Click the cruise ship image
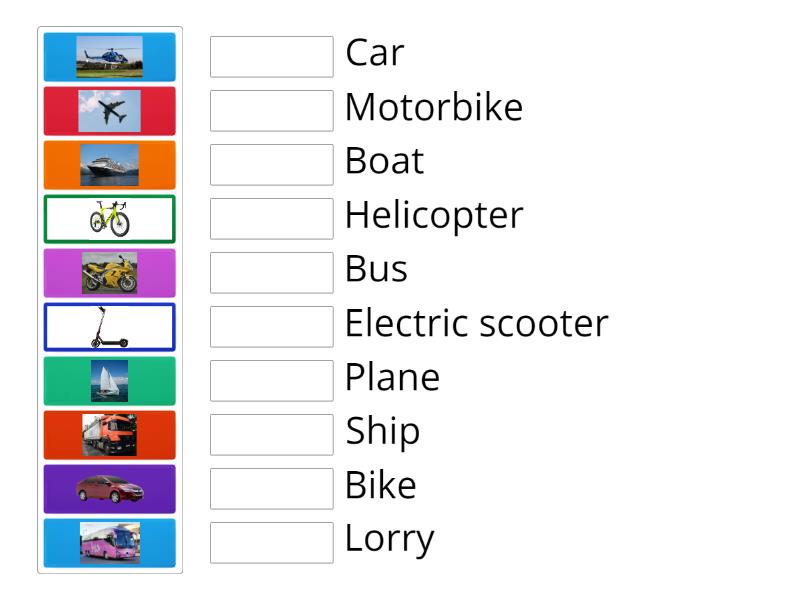800x600 pixels. 109,164
